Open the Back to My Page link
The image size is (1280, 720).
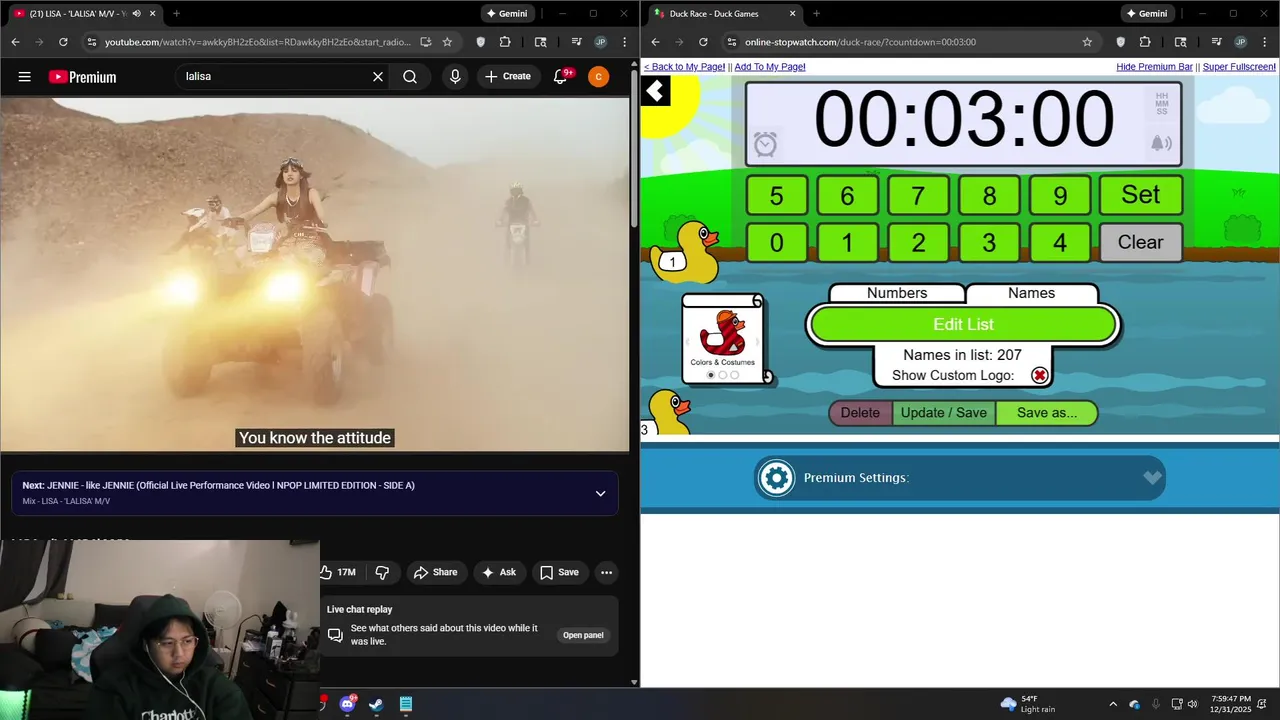[685, 67]
